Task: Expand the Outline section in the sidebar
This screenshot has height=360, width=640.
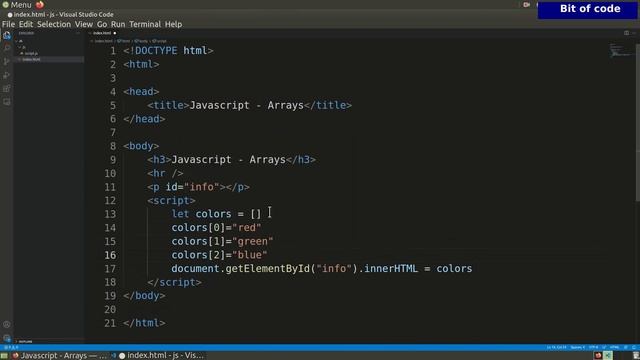Action: 24,342
